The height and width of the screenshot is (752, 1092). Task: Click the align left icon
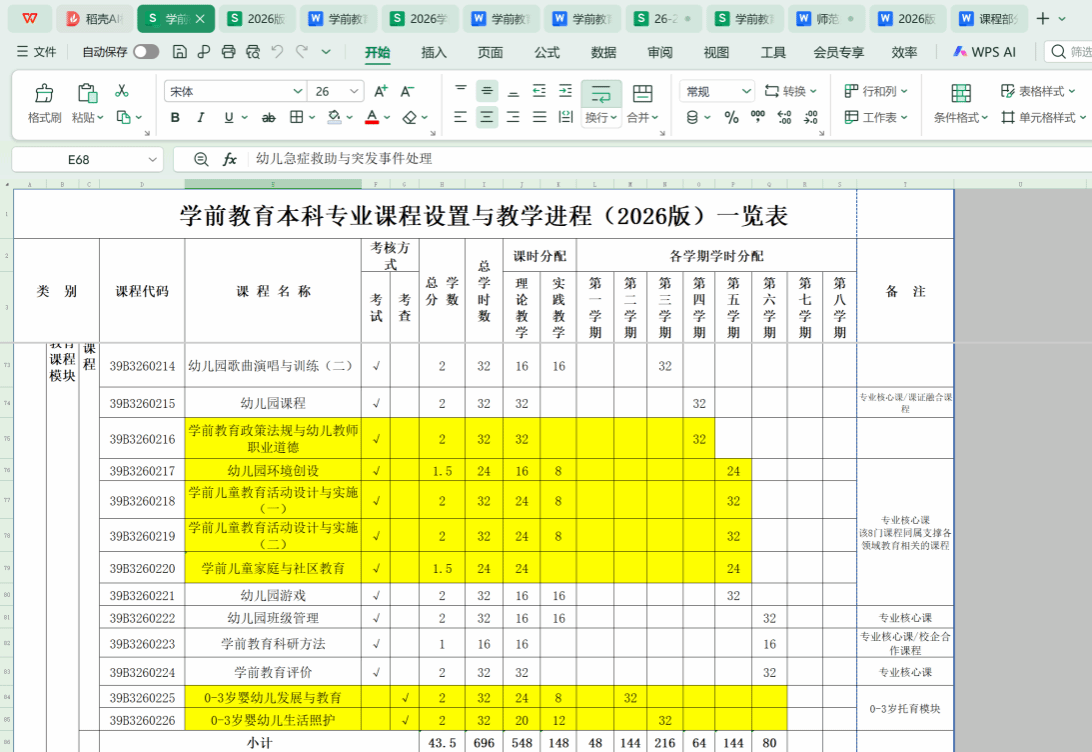[460, 117]
